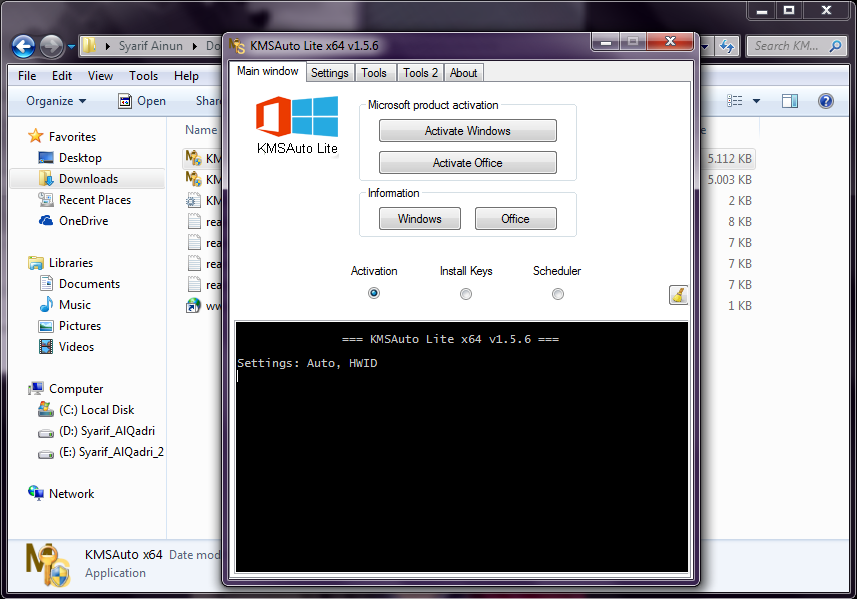The height and width of the screenshot is (599, 857).
Task: Show Office information
Action: tap(515, 219)
